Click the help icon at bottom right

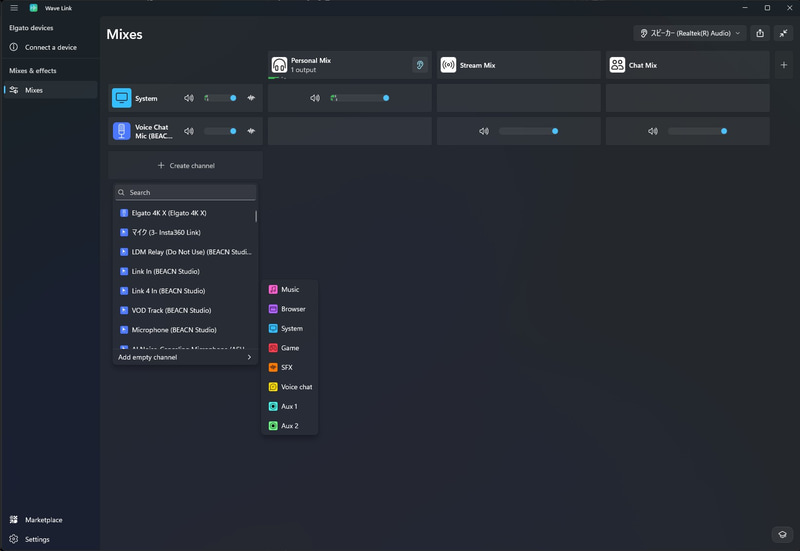tap(782, 534)
